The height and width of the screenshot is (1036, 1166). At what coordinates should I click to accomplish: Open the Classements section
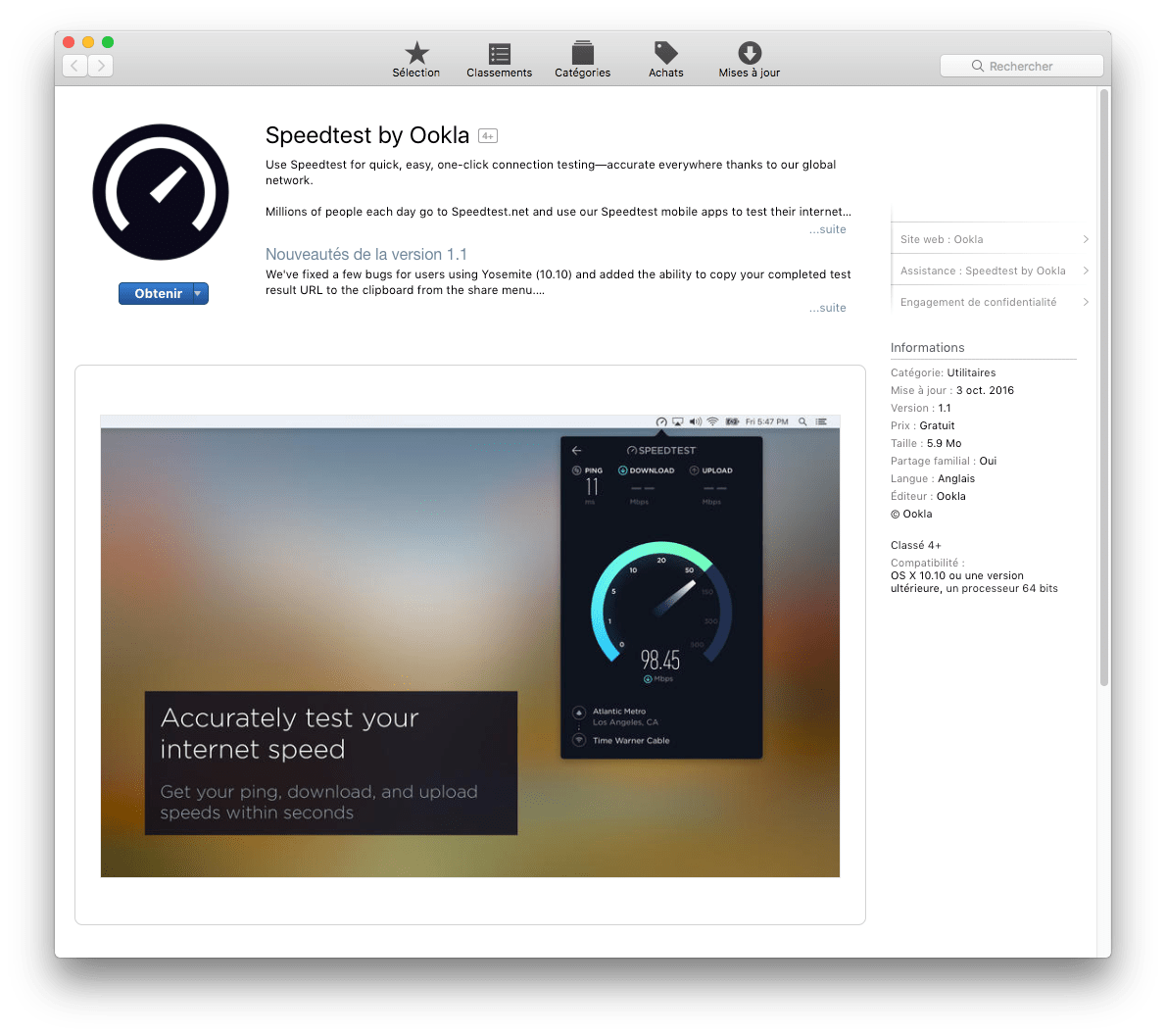[x=499, y=59]
